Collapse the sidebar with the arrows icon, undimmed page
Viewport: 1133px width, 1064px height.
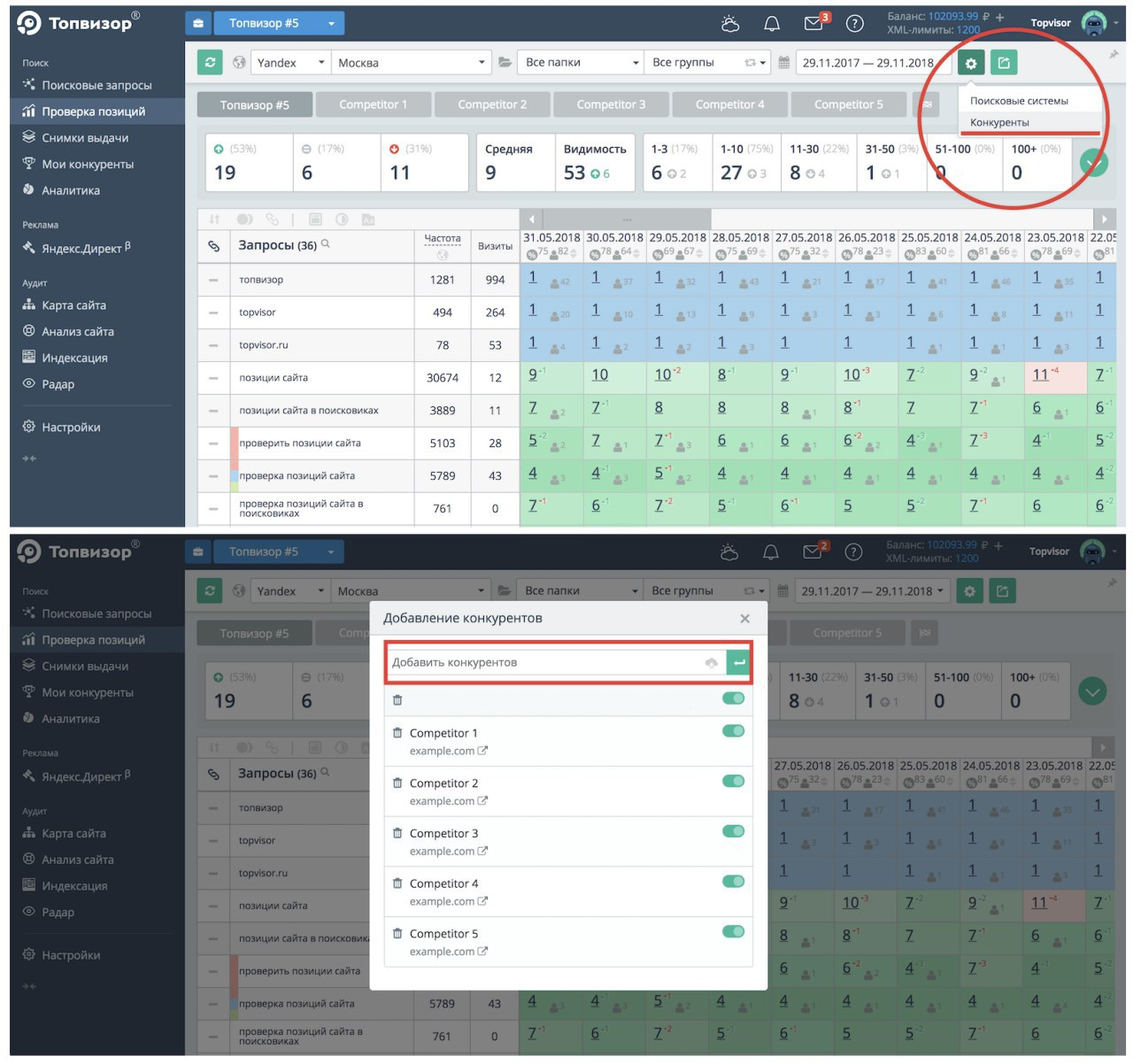pos(29,459)
